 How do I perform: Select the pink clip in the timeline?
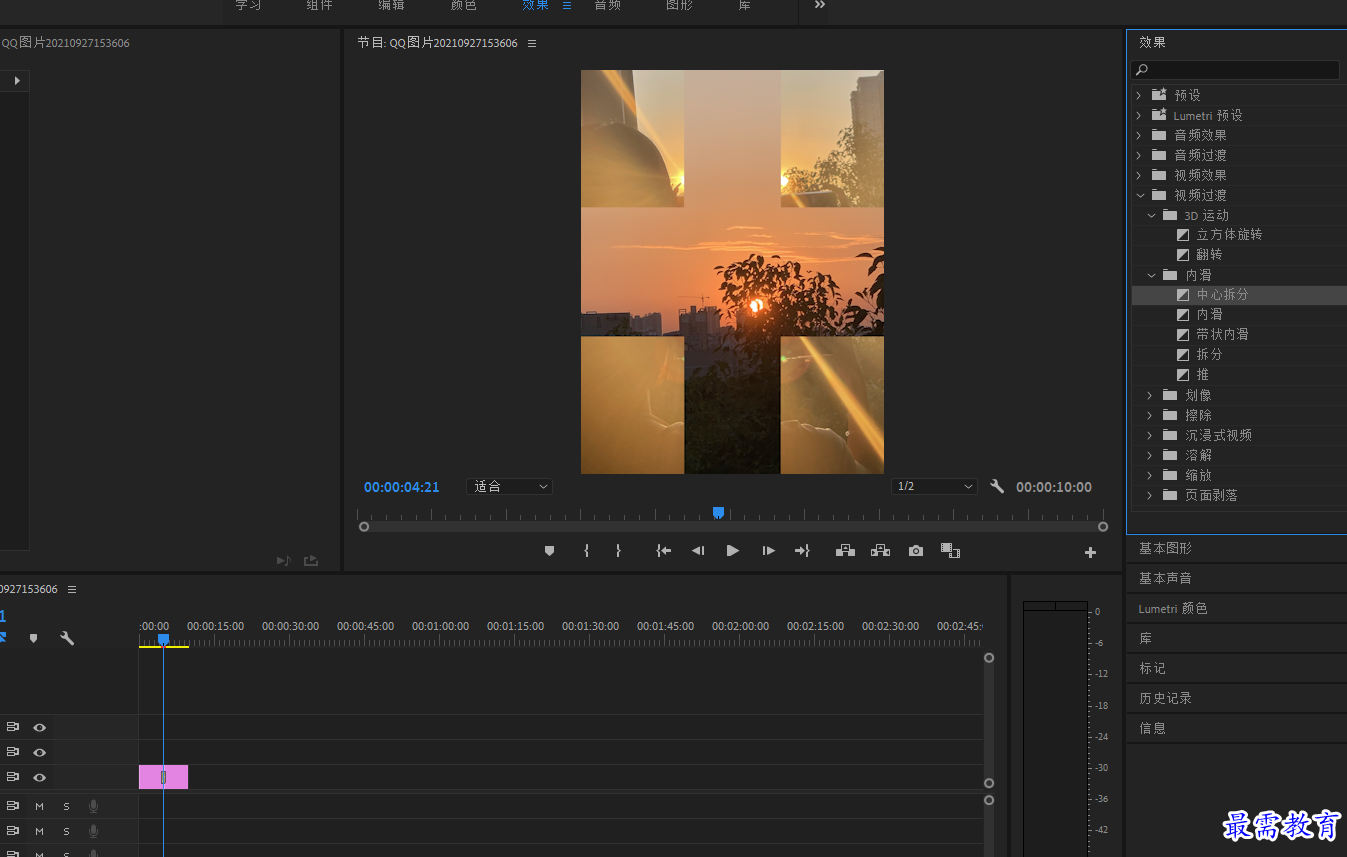pyautogui.click(x=163, y=777)
